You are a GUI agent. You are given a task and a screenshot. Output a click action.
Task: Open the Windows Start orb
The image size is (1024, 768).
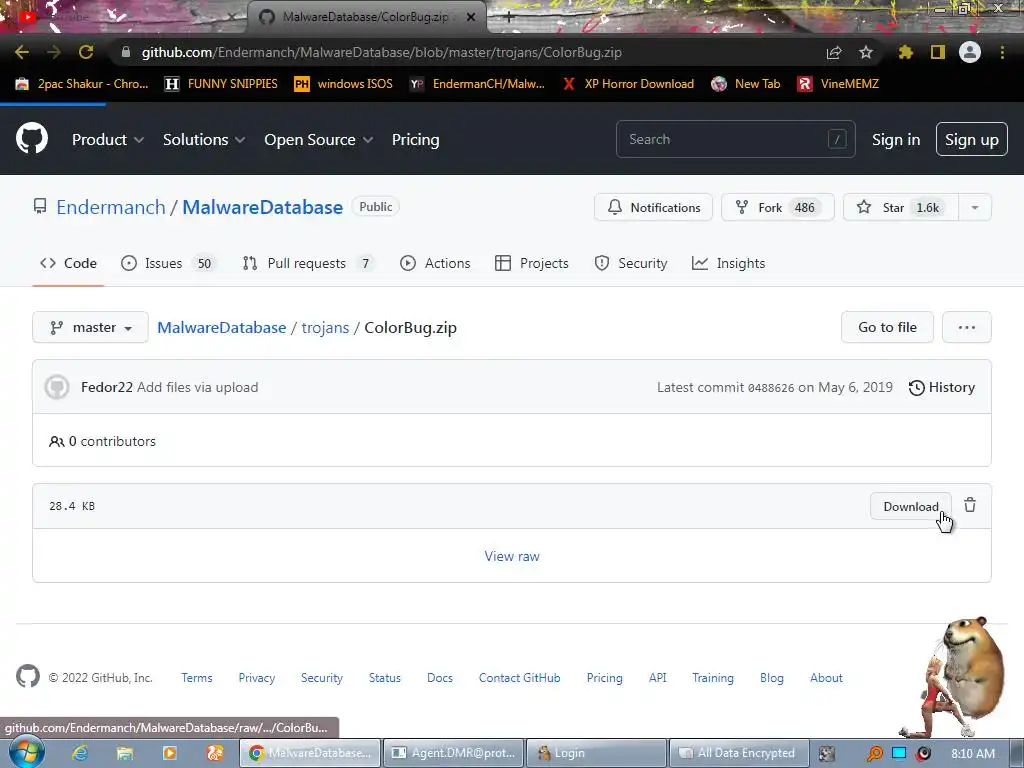(27, 752)
